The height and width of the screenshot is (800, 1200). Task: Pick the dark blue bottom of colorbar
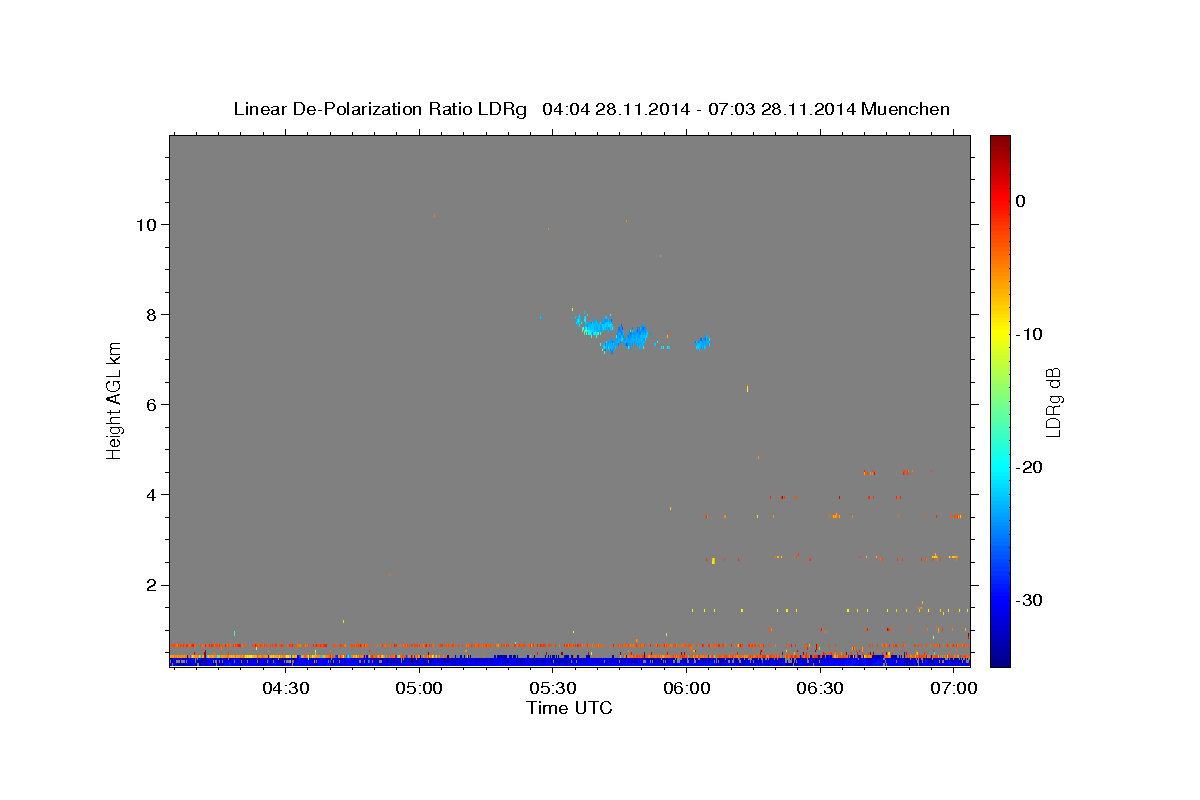[1000, 655]
